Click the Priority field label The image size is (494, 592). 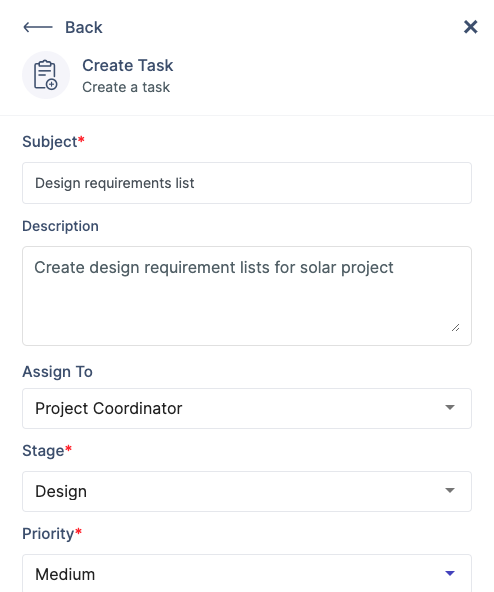click(x=52, y=534)
